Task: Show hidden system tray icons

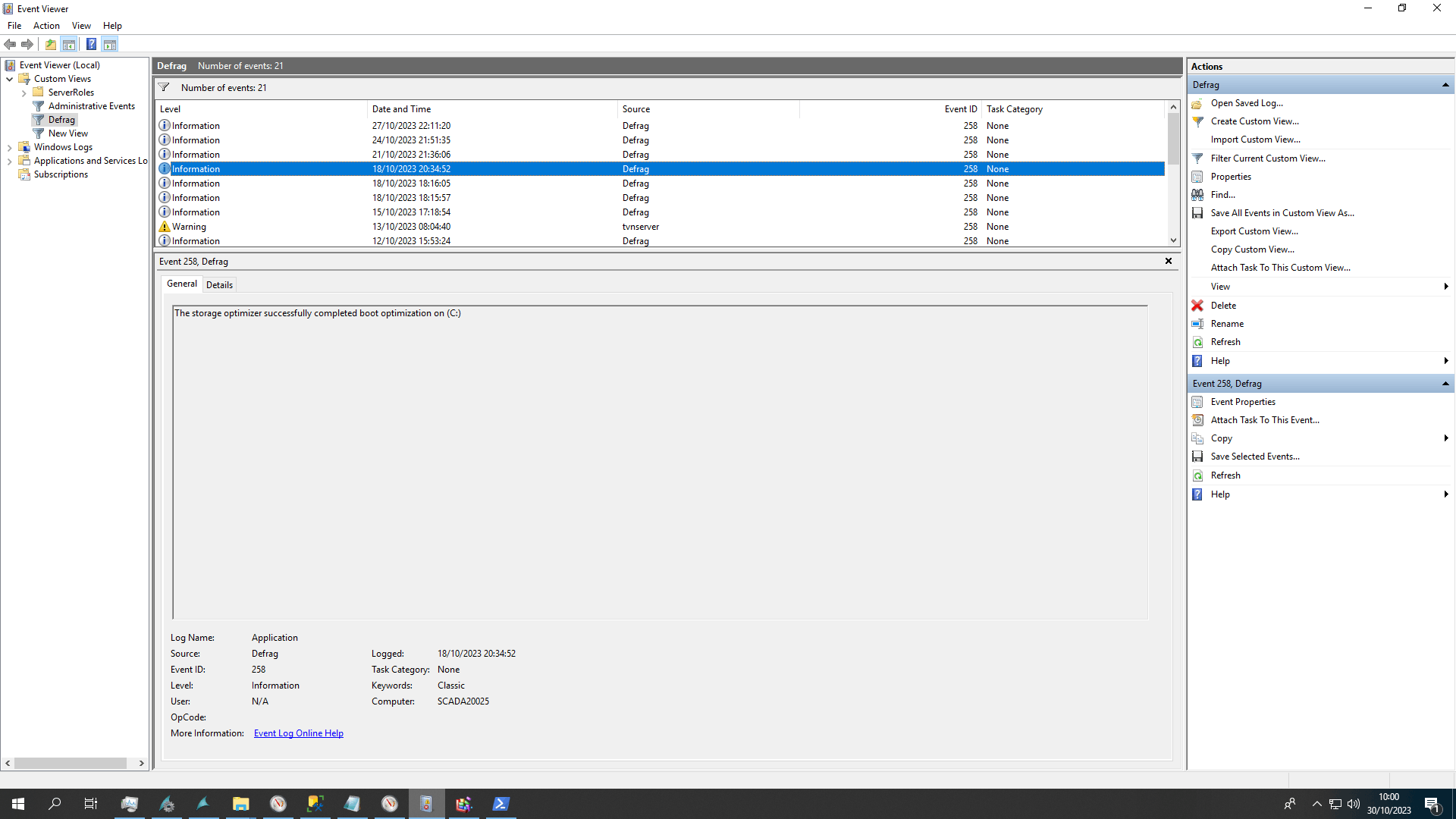Action: 1316,804
